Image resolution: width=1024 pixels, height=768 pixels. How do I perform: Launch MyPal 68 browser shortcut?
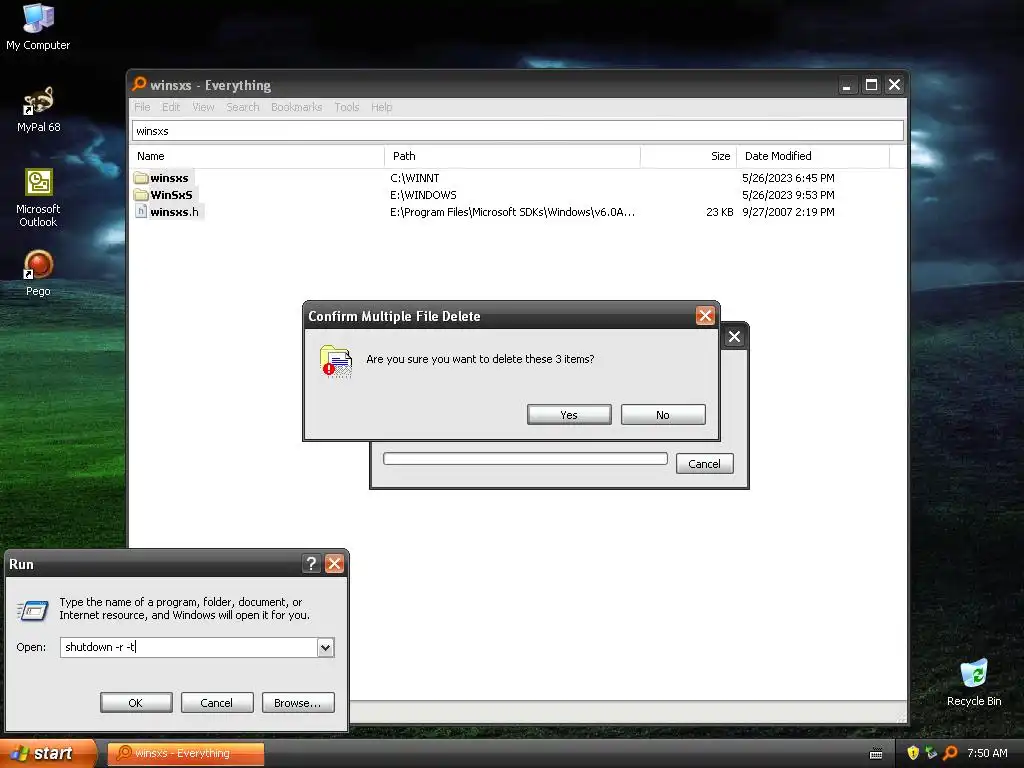click(38, 109)
